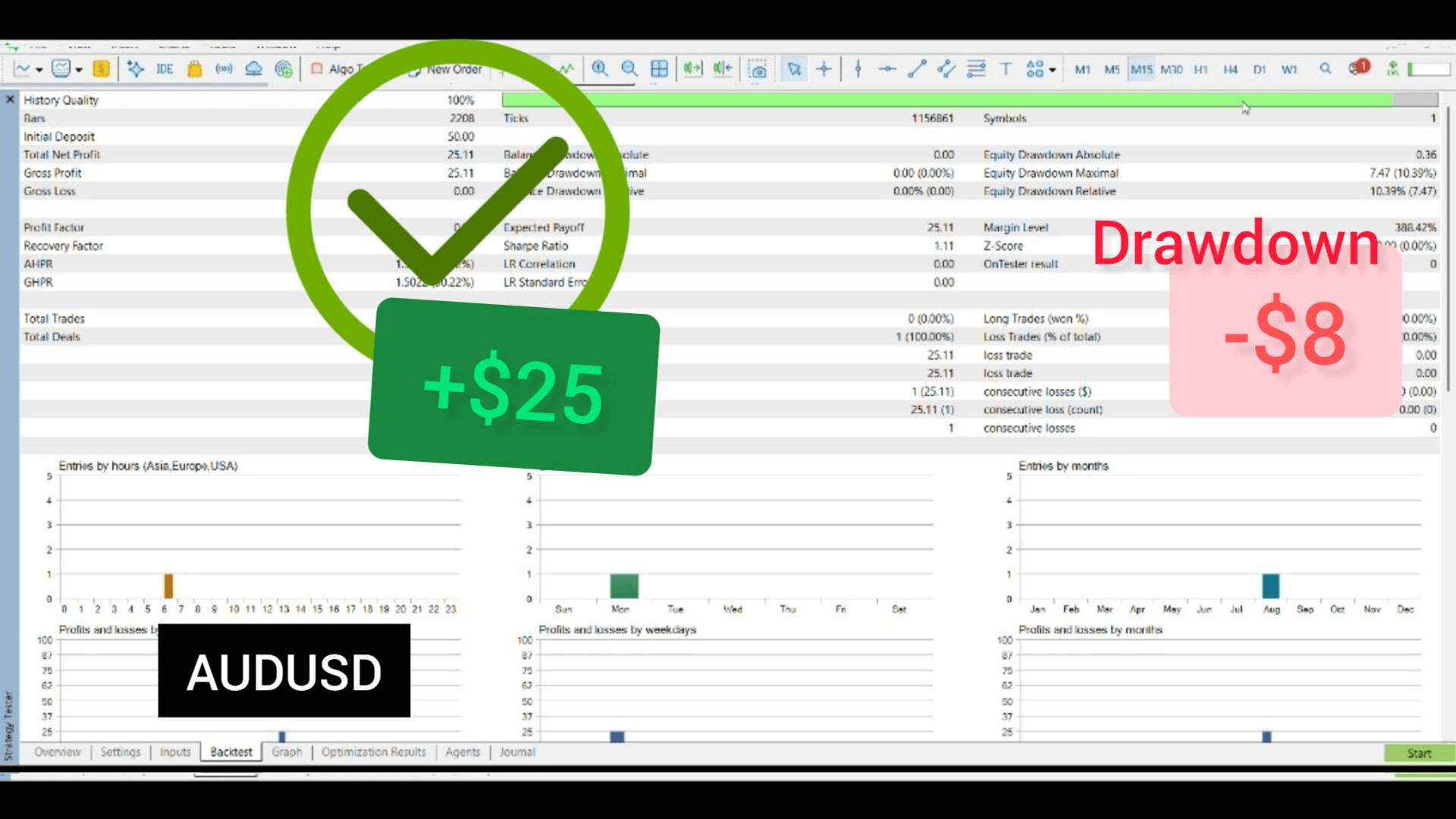Image resolution: width=1456 pixels, height=819 pixels.
Task: Select the trendline drawing tool
Action: click(917, 69)
